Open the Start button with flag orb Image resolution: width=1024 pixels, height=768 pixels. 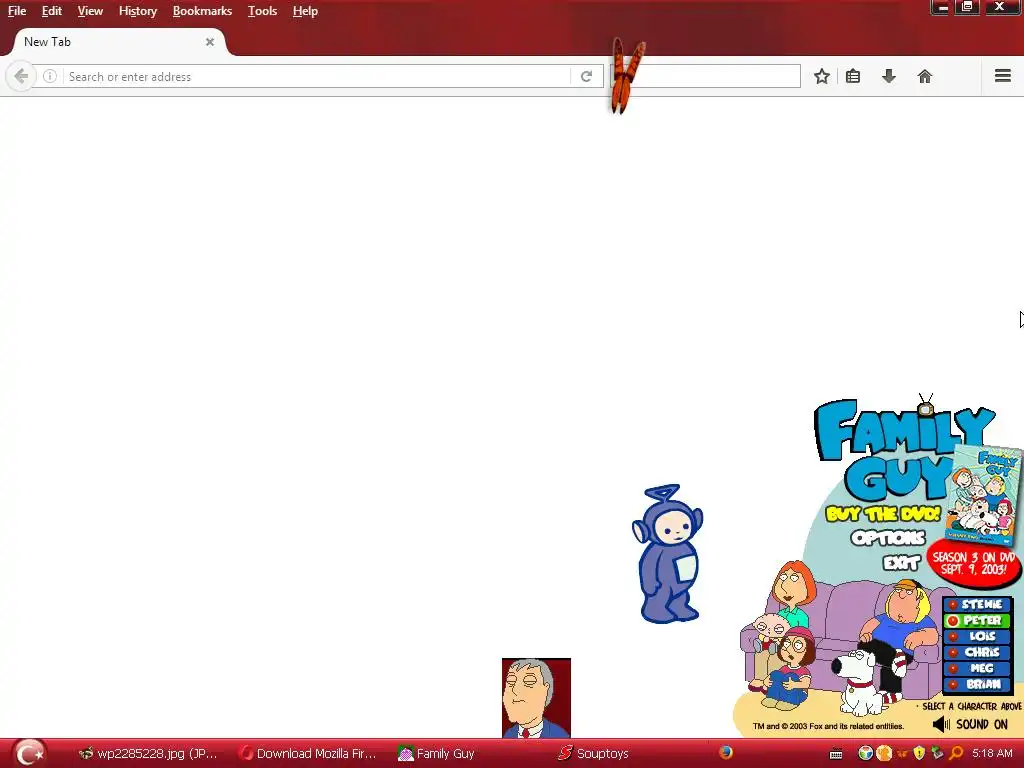coord(29,753)
